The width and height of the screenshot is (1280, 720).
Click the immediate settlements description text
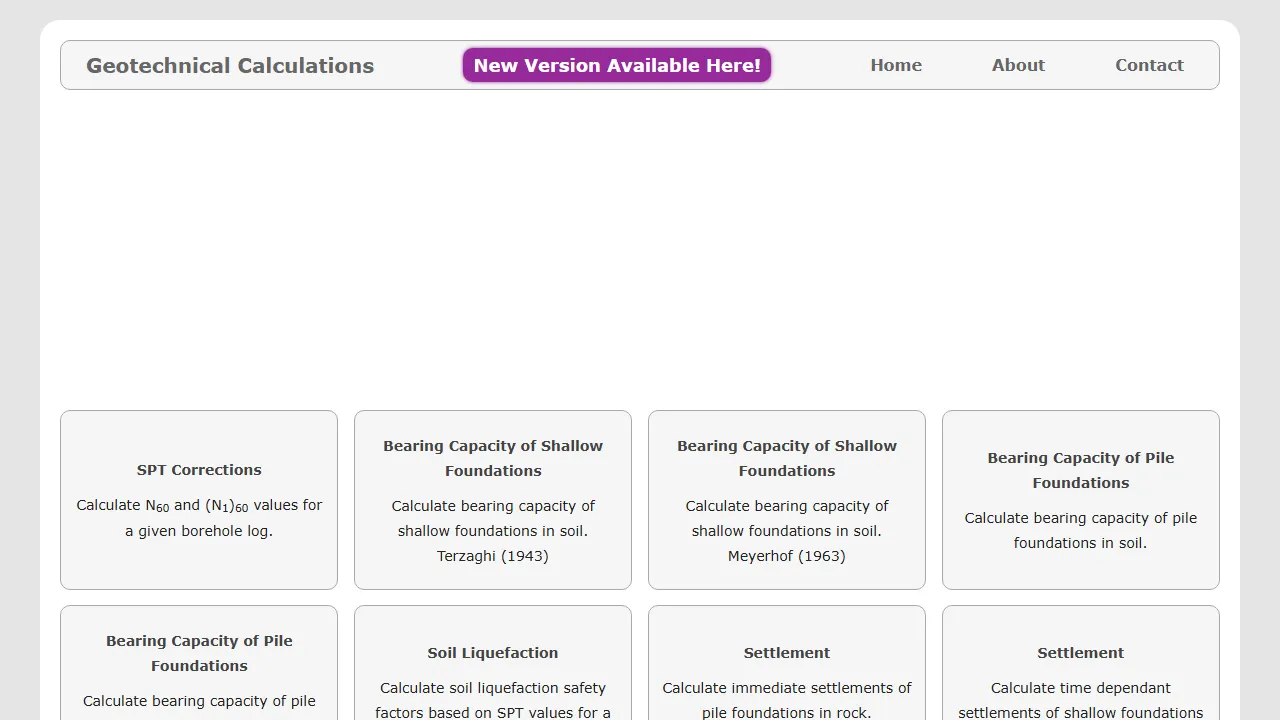point(787,700)
